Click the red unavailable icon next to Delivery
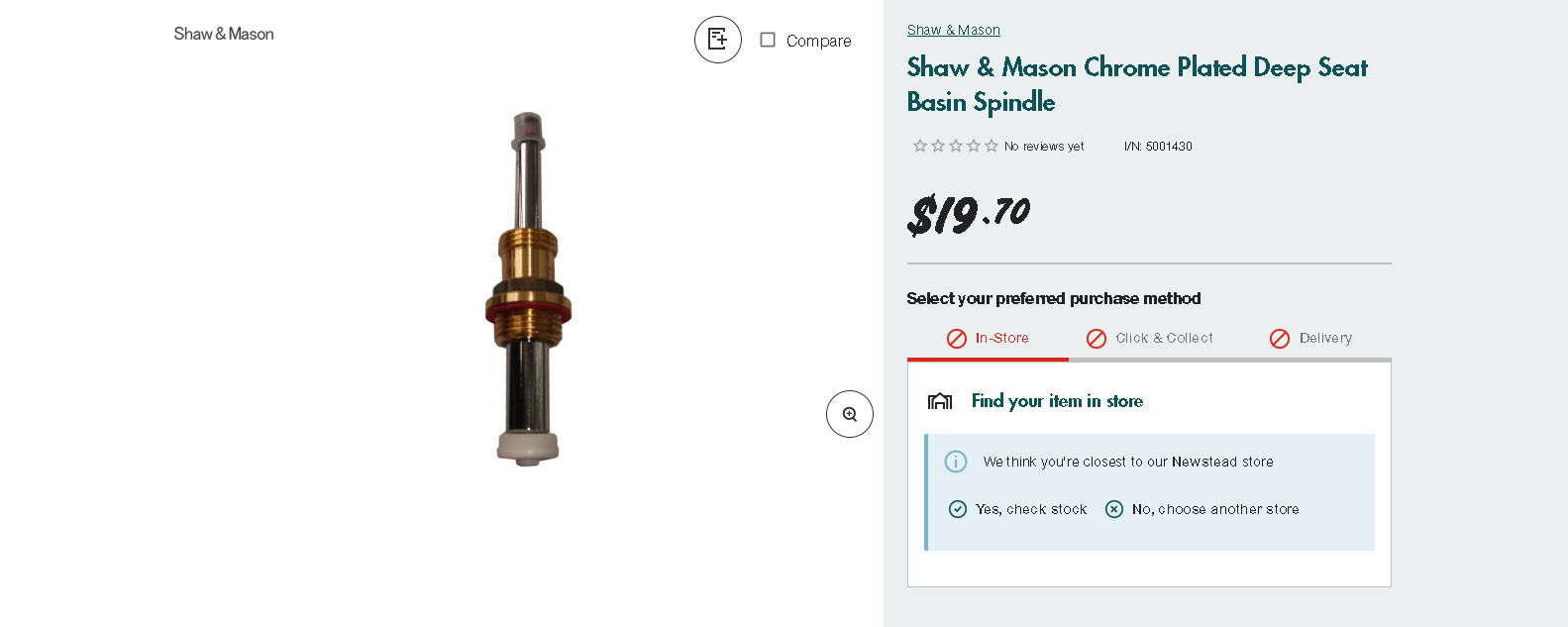Screen dimensions: 1568x627 pos(1278,338)
